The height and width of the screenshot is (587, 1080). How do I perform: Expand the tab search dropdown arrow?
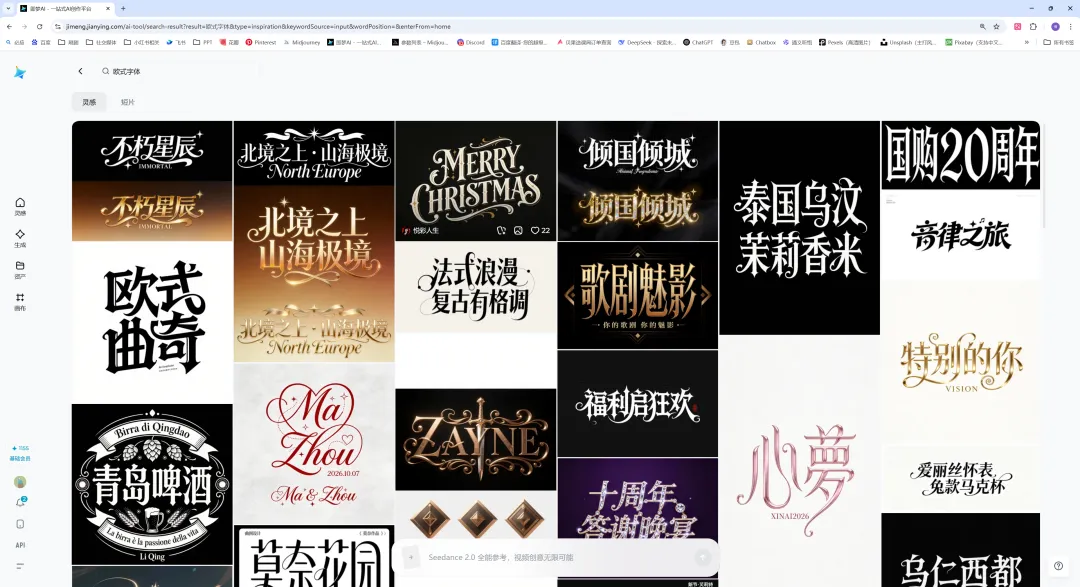(8, 8)
